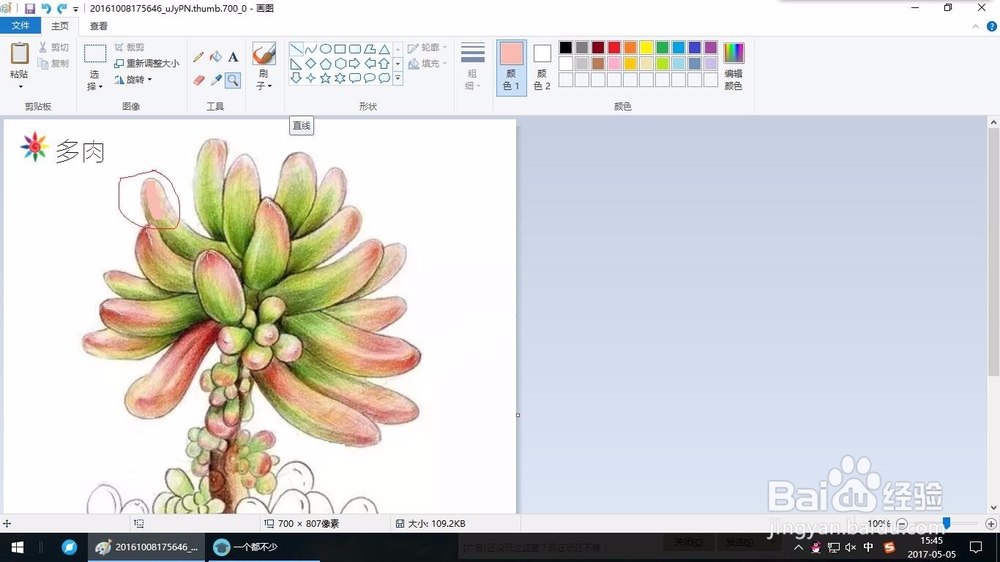Switch to the View (查看) tab

(x=98, y=26)
